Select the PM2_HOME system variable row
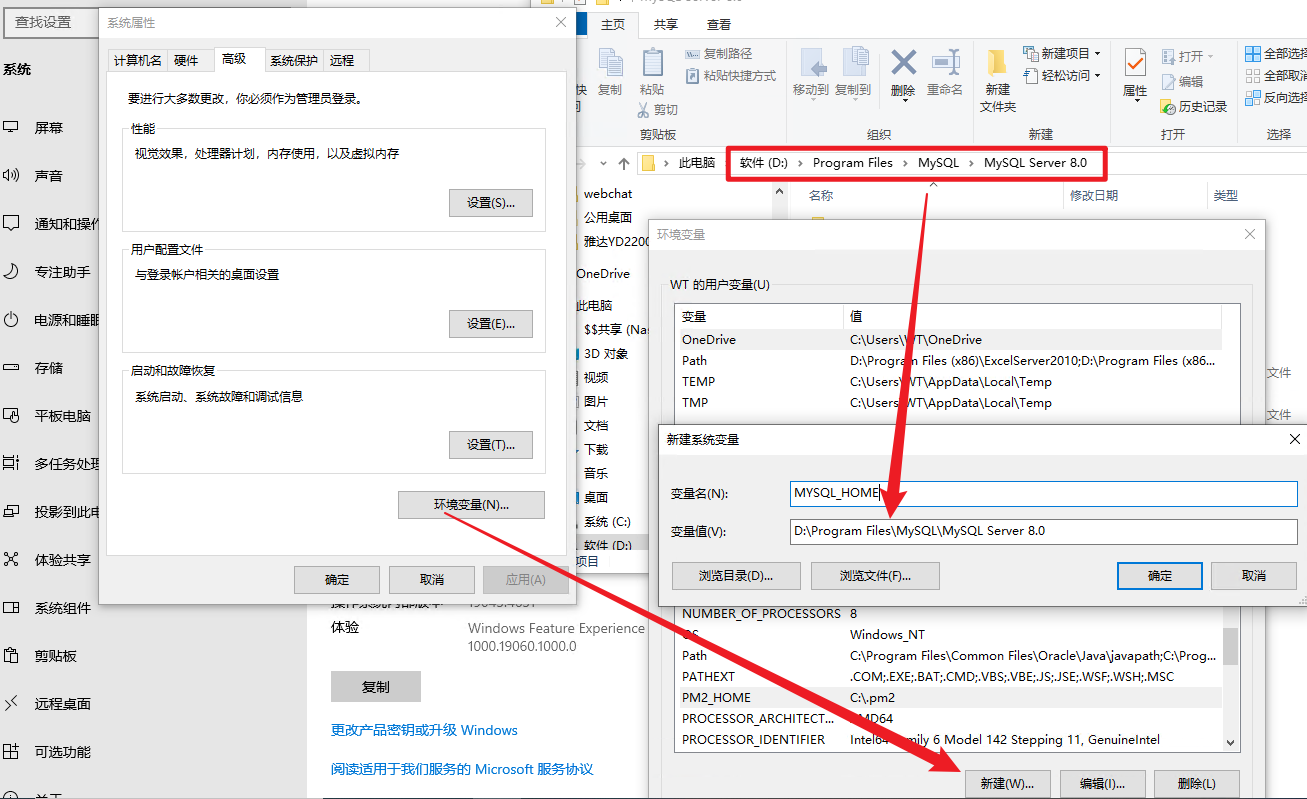The image size is (1307, 799). click(949, 698)
